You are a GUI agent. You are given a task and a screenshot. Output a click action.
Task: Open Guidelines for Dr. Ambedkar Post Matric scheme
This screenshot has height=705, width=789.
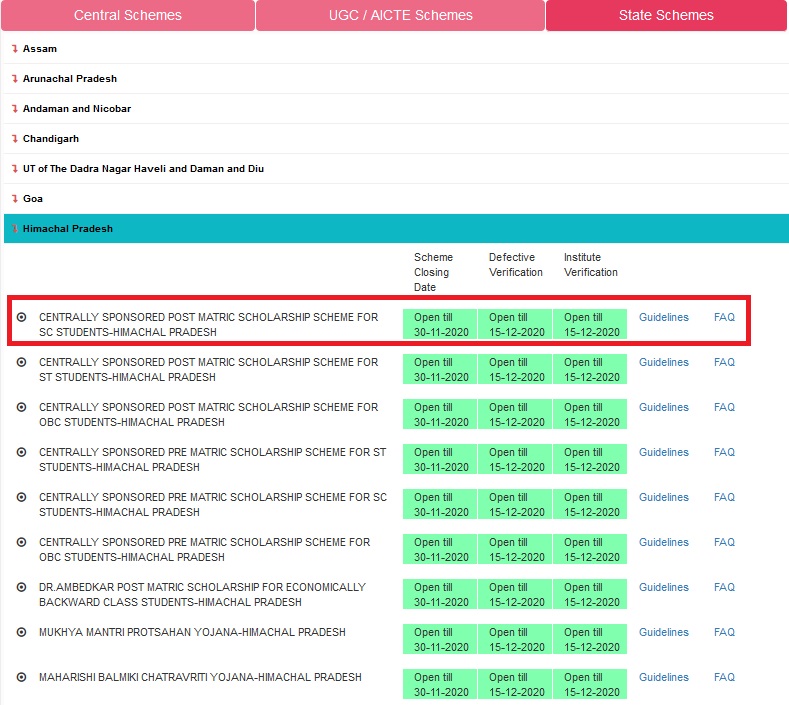(664, 587)
